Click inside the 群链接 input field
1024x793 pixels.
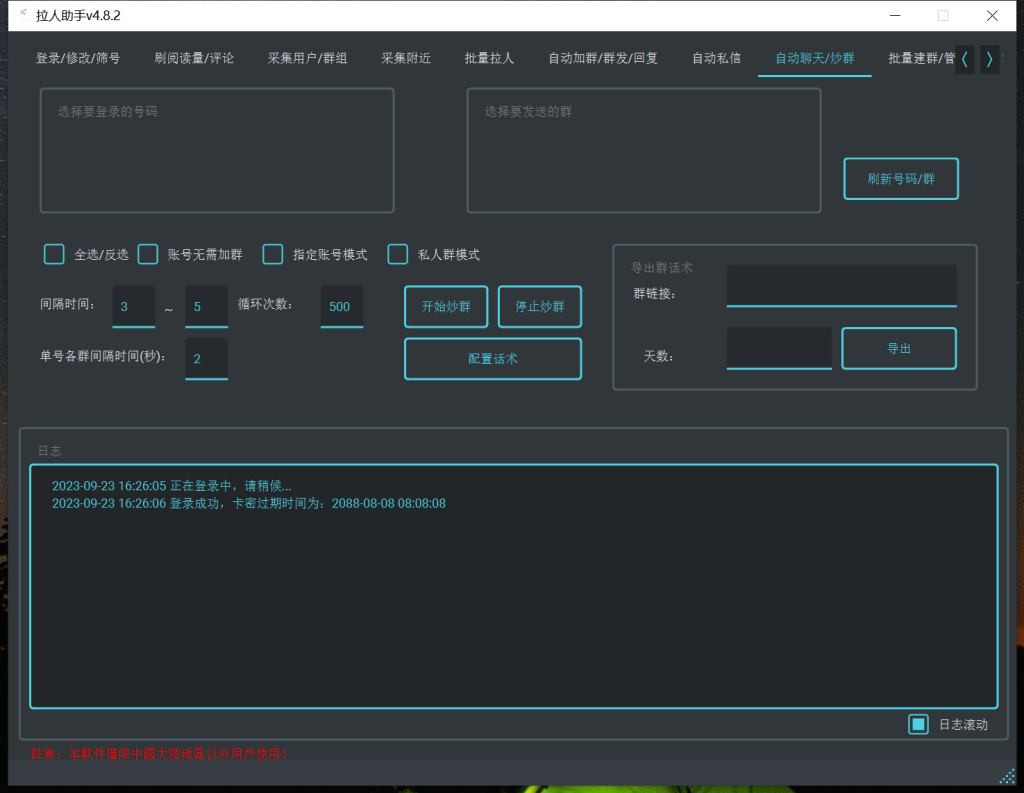coord(840,285)
